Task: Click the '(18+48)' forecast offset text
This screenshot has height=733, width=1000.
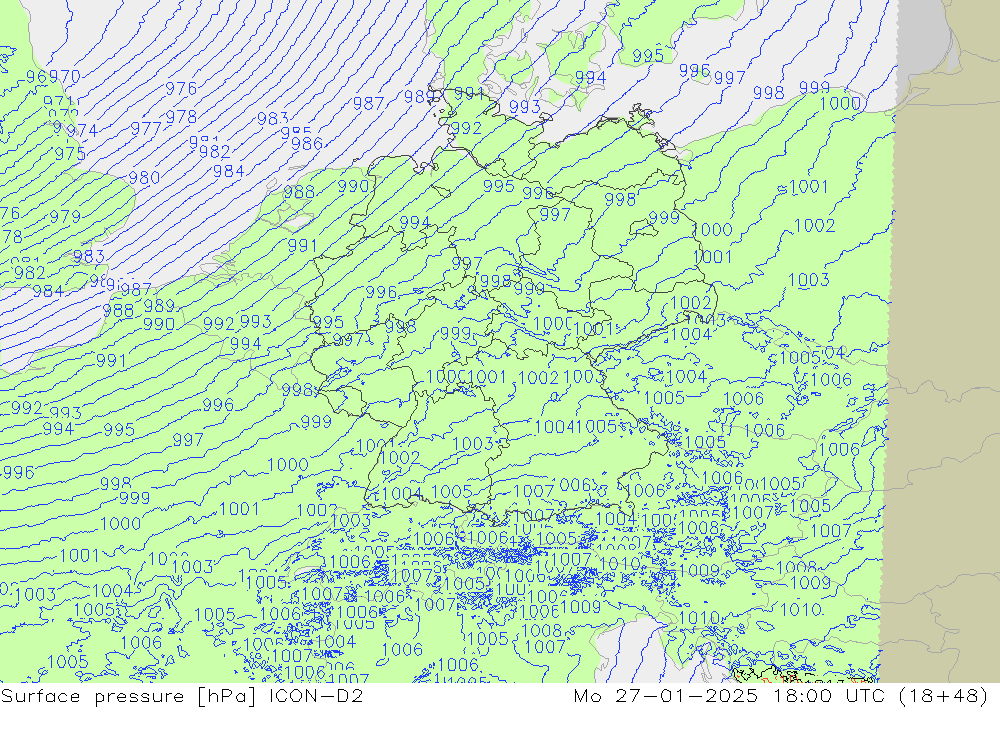Action: (x=943, y=696)
